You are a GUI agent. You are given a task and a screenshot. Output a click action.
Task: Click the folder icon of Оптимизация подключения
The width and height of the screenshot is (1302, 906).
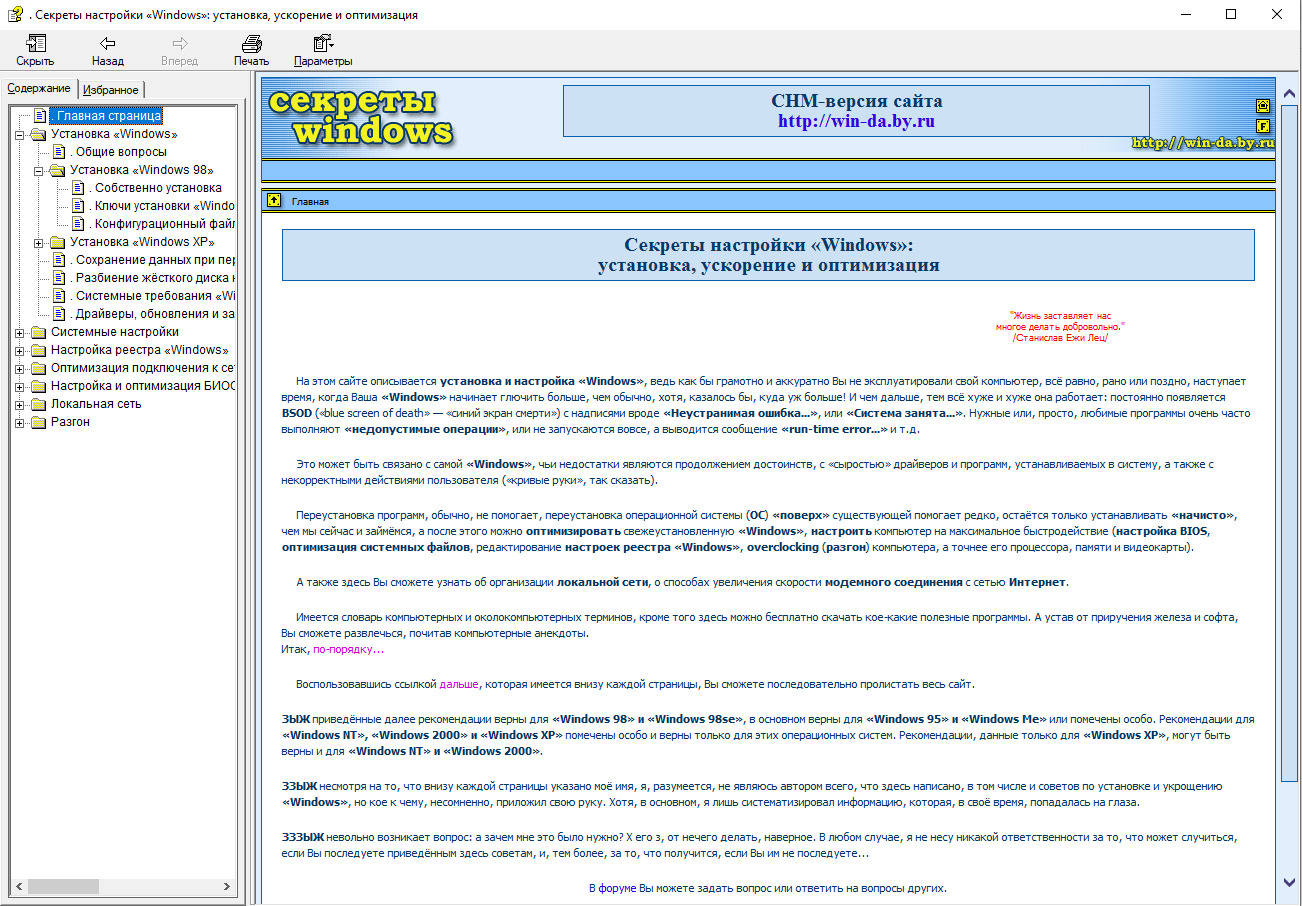click(x=40, y=368)
